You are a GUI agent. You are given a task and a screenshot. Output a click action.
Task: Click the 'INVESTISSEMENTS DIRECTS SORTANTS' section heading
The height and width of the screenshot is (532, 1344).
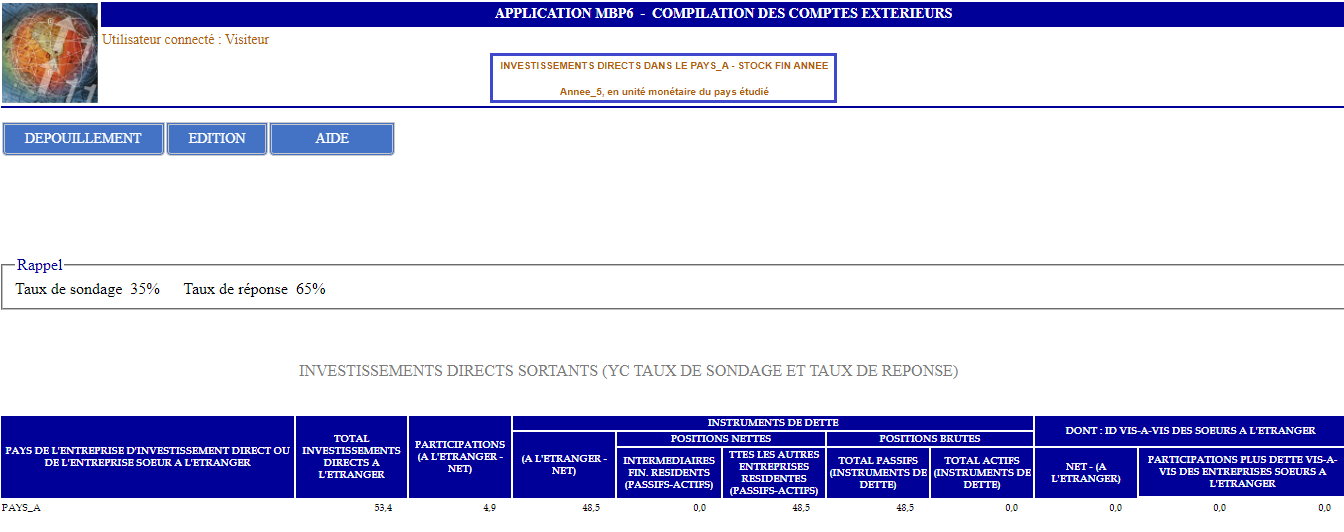[x=628, y=371]
